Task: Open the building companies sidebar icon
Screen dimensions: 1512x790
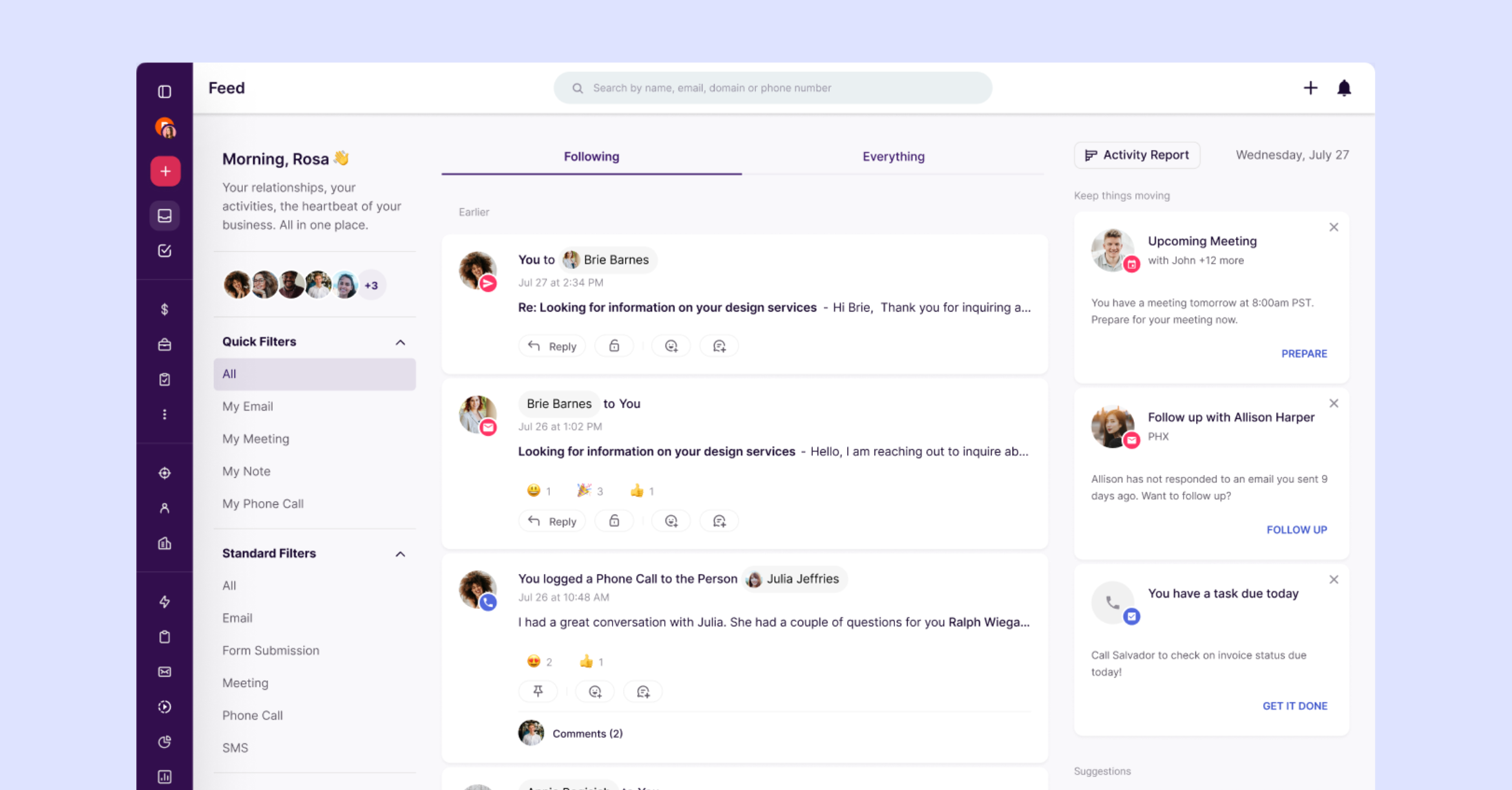Action: 165,543
